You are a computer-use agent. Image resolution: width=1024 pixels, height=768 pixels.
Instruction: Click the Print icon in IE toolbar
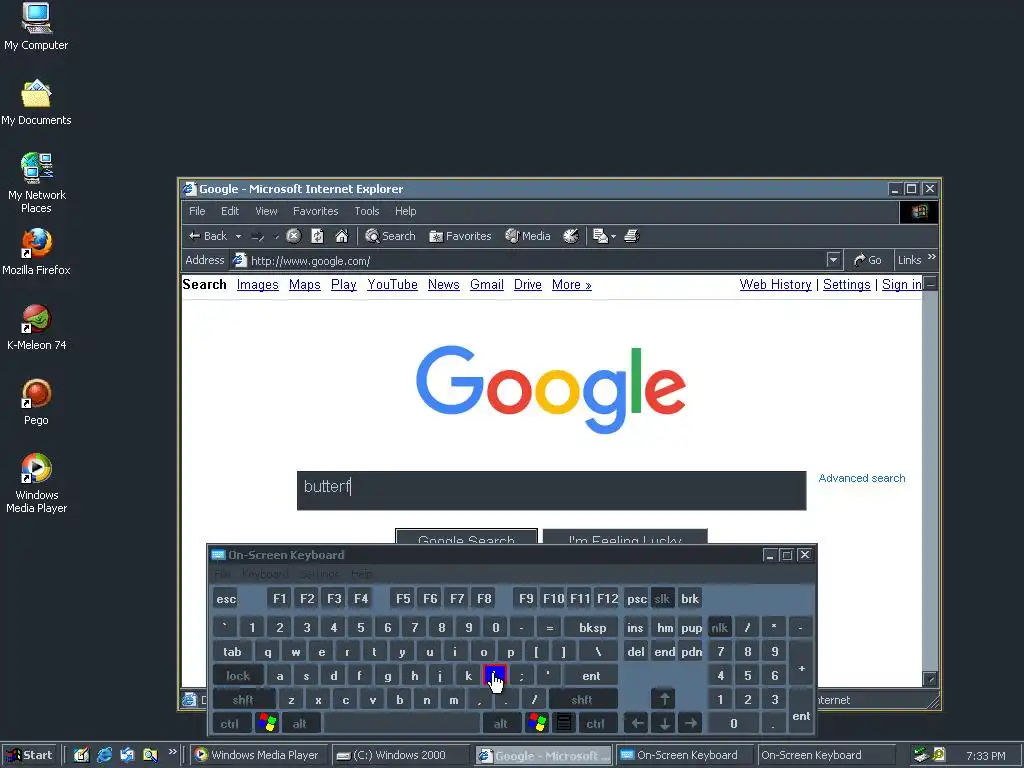(632, 236)
